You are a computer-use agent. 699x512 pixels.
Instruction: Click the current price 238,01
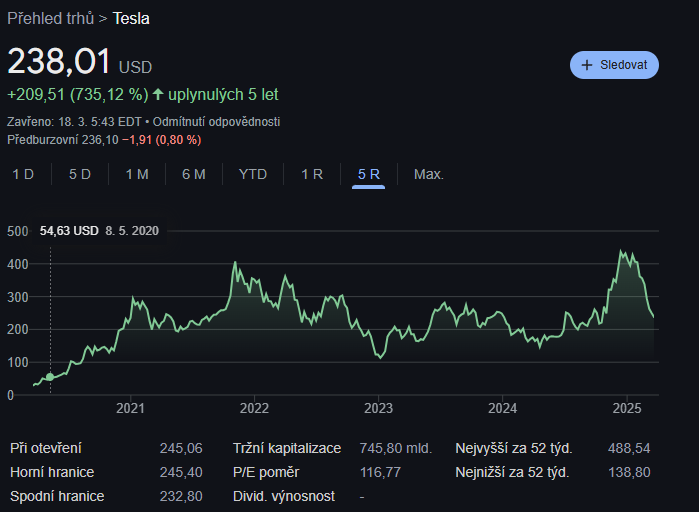pos(59,61)
